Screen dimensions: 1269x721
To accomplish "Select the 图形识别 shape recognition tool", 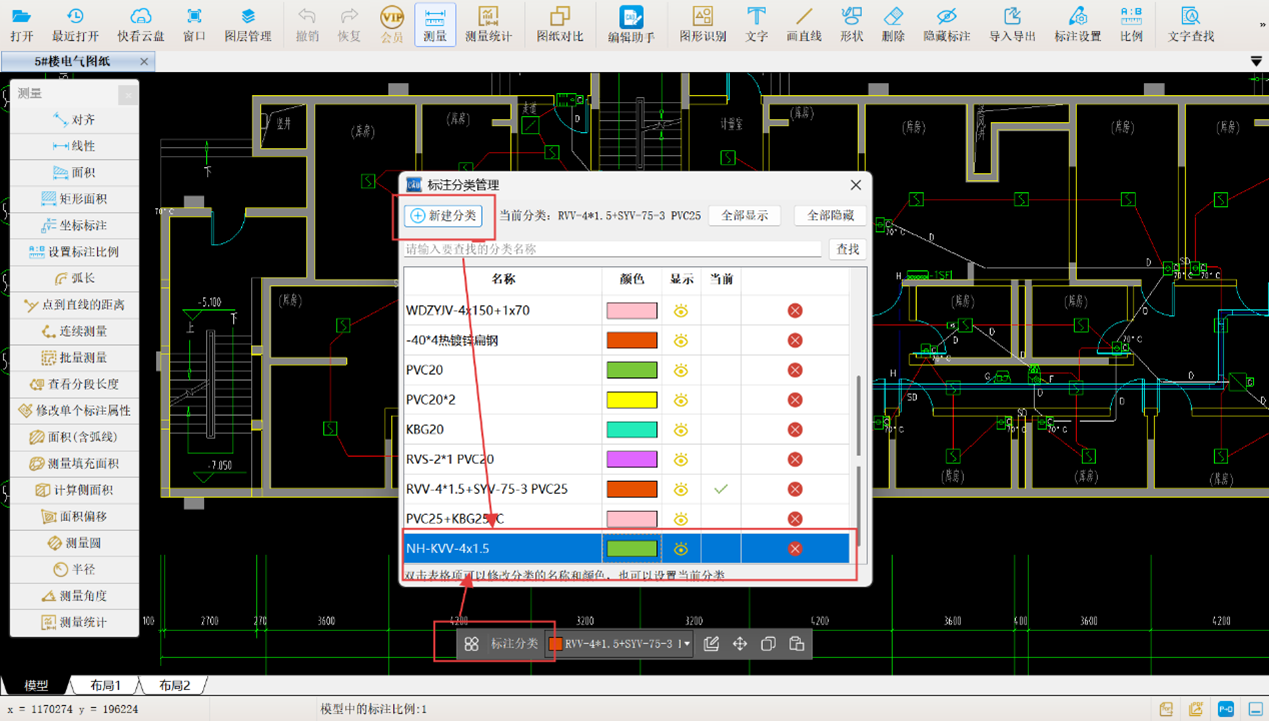I will (x=702, y=24).
